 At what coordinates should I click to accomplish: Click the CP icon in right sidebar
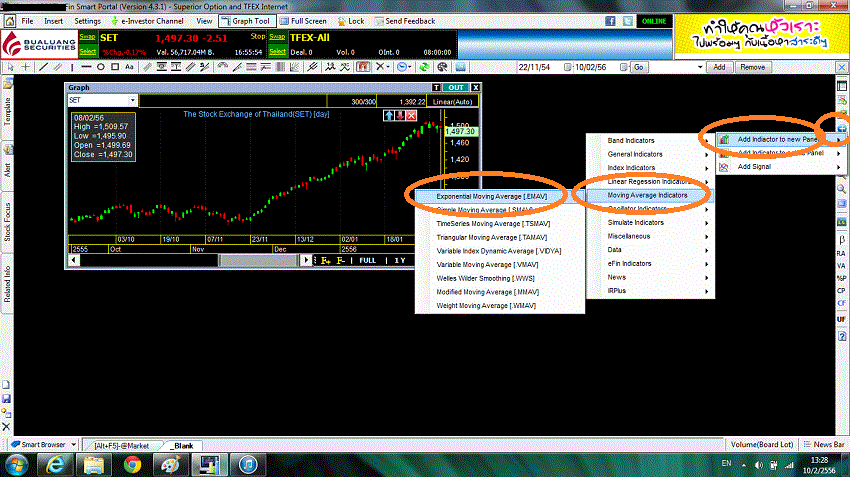tap(841, 291)
